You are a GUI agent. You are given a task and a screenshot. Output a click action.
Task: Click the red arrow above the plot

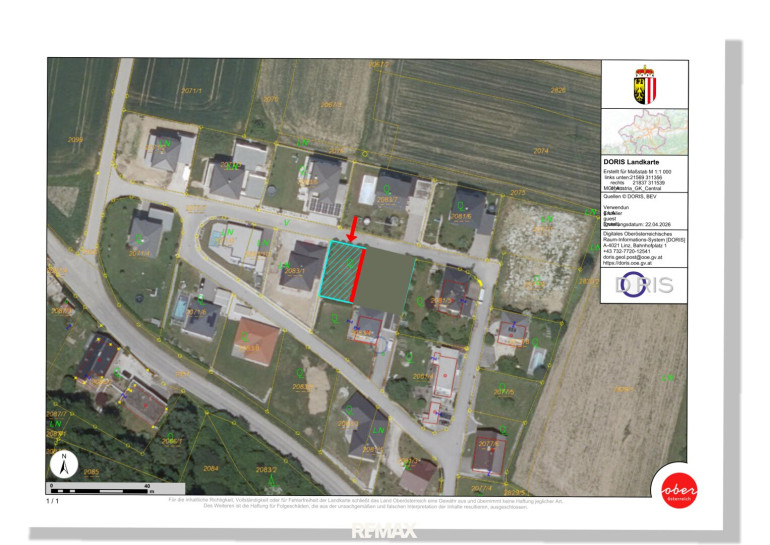[352, 228]
